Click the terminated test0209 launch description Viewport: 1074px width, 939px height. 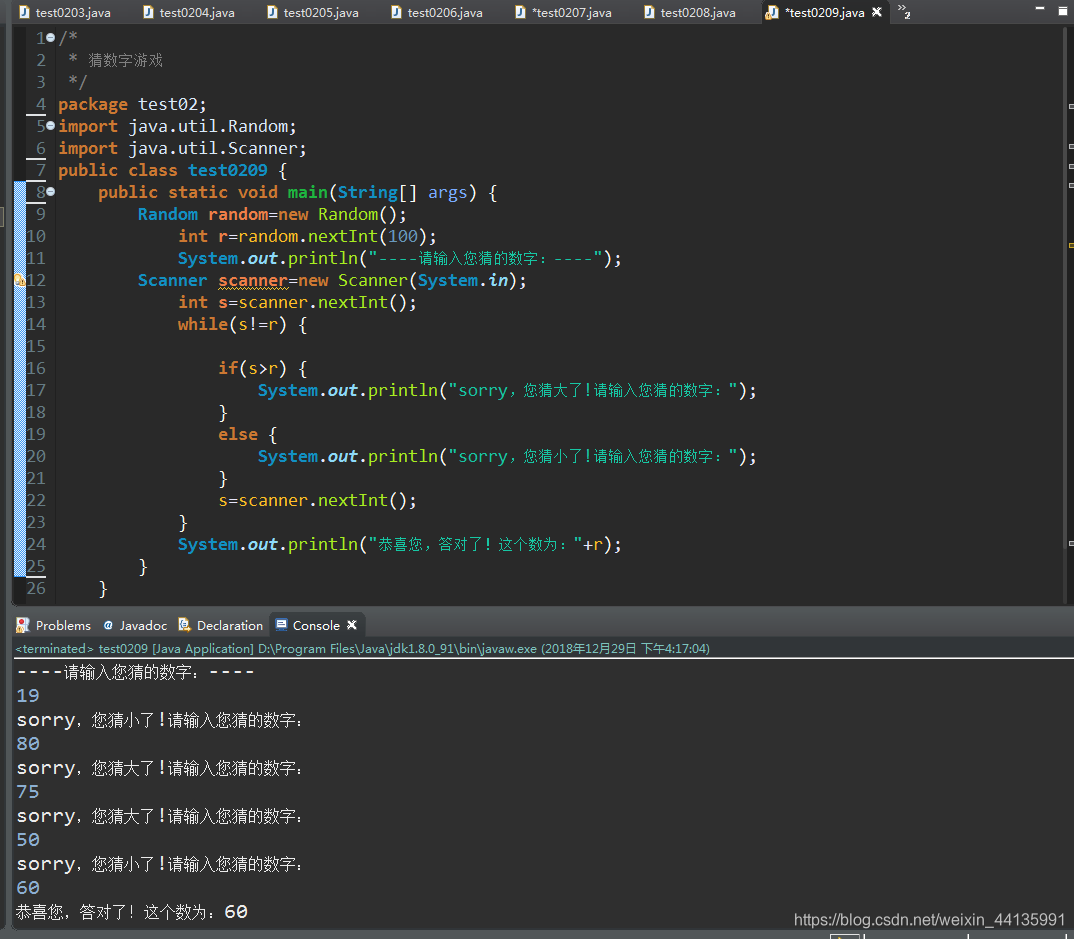(x=362, y=648)
